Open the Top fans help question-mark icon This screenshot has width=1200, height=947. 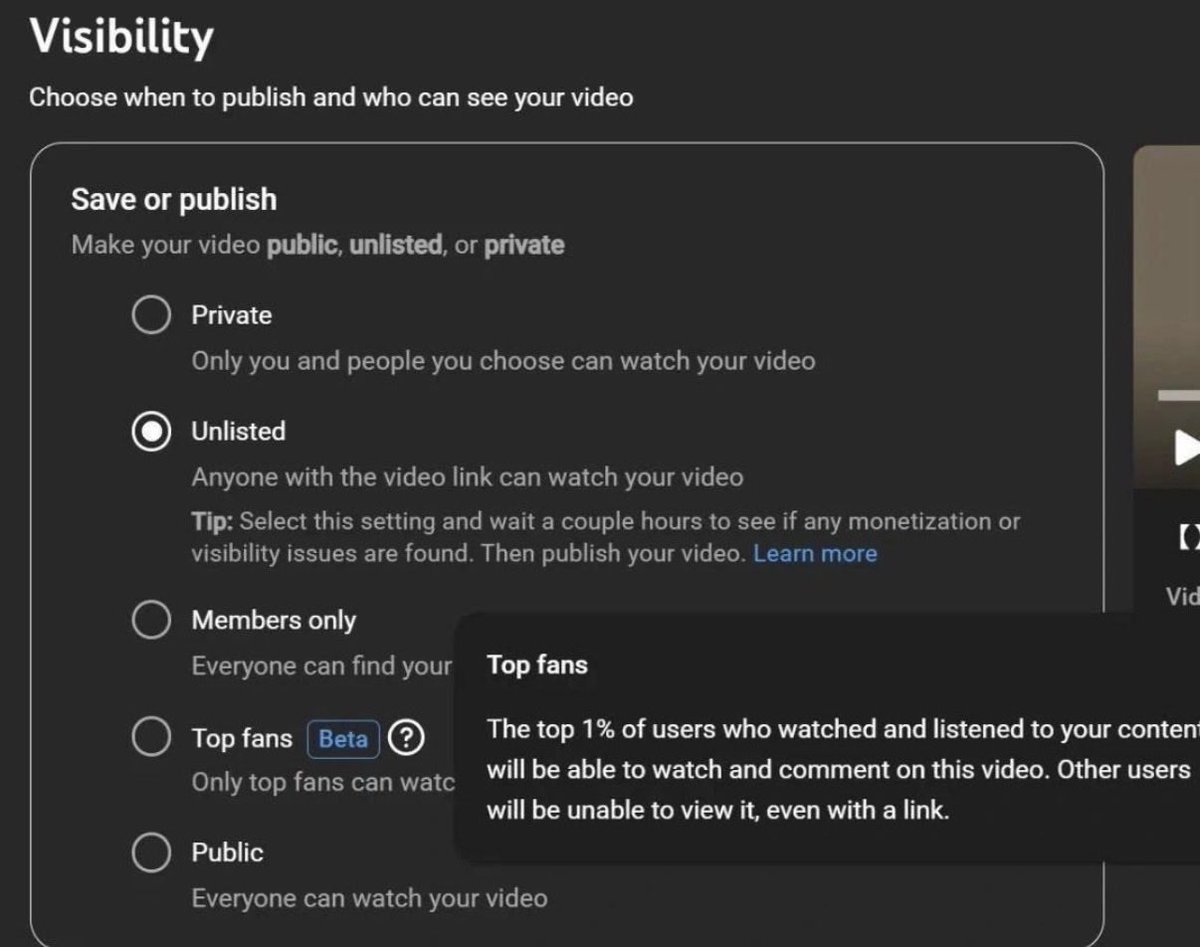pos(405,739)
